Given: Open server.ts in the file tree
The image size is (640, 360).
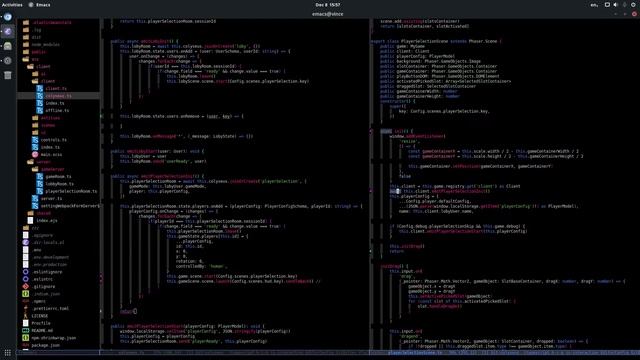Looking at the screenshot, I should [x=51, y=199].
